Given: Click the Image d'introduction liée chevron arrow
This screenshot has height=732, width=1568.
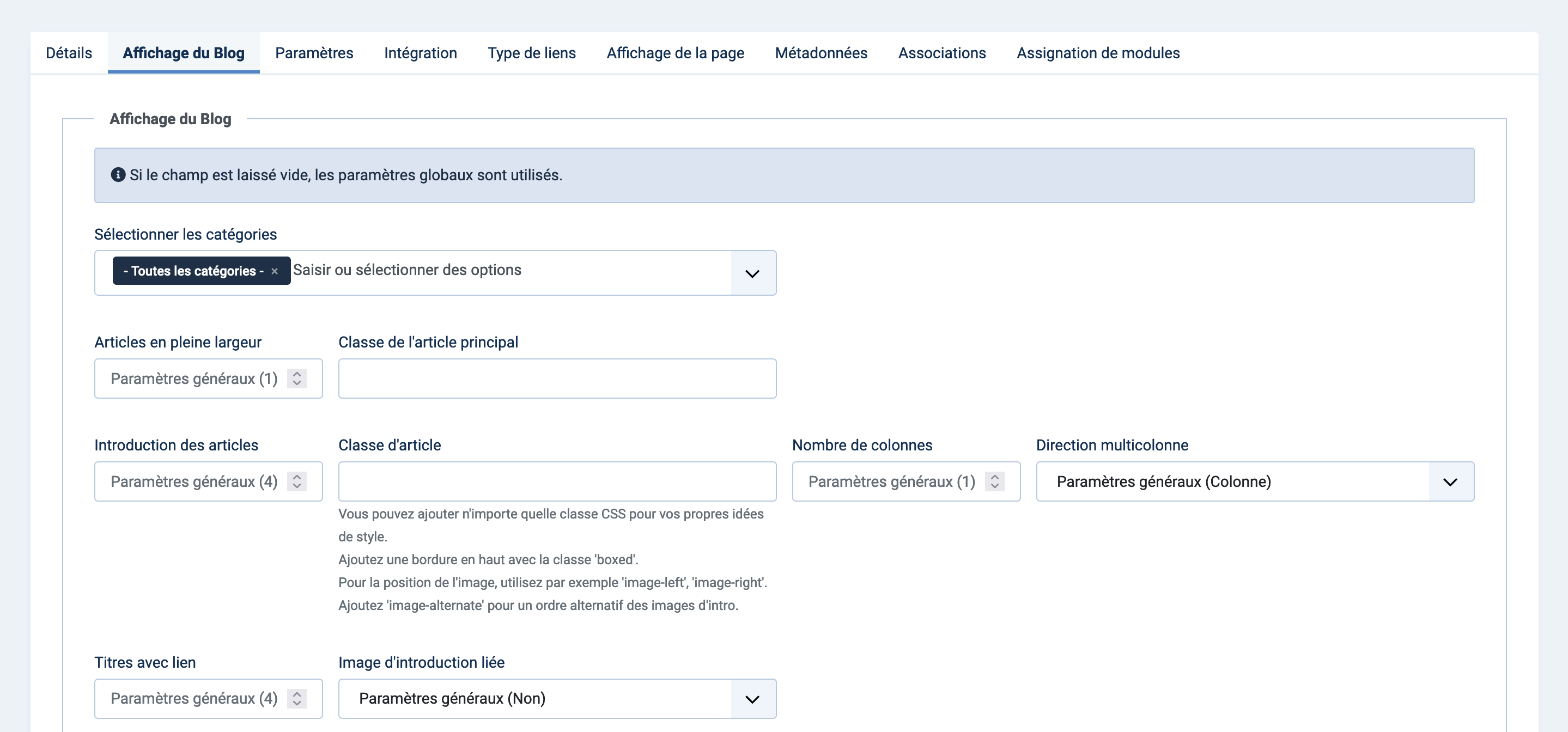Looking at the screenshot, I should (752, 699).
